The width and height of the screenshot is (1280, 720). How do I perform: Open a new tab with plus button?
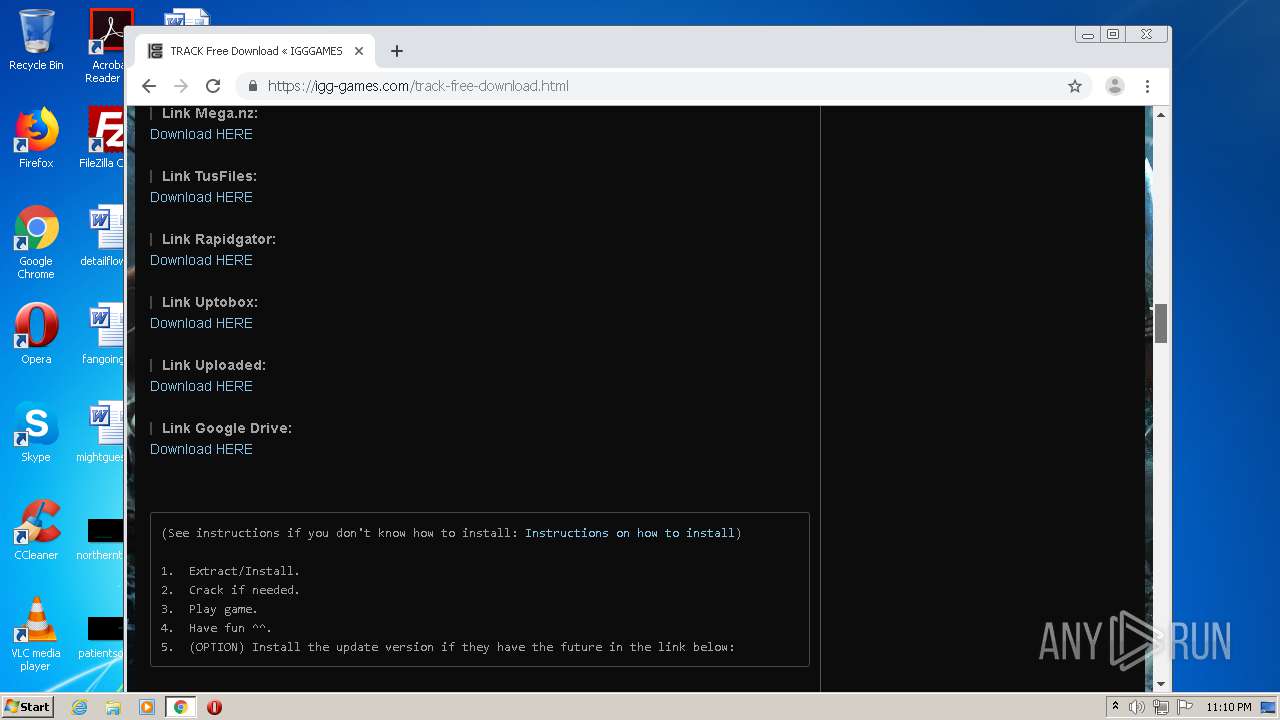(397, 51)
